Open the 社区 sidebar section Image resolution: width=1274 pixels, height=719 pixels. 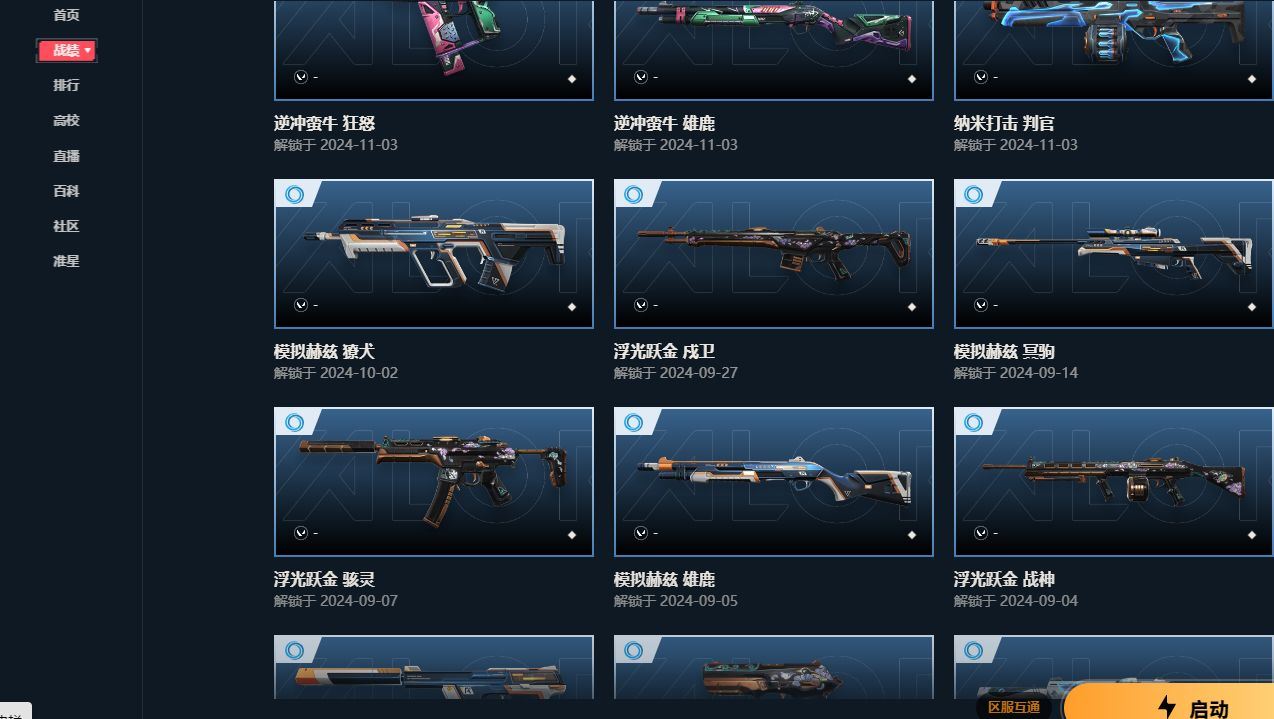(66, 226)
